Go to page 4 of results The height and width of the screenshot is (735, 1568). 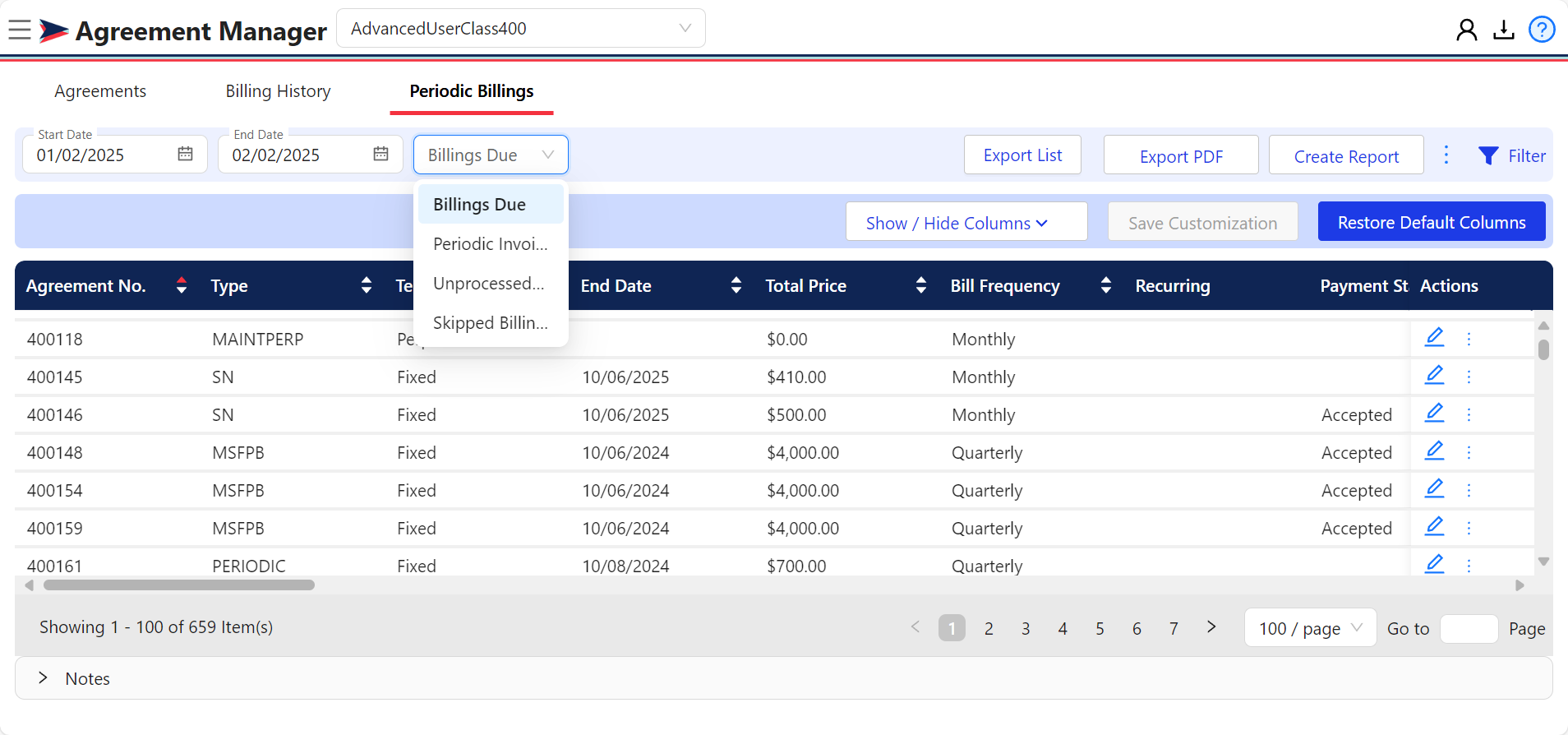click(1063, 628)
